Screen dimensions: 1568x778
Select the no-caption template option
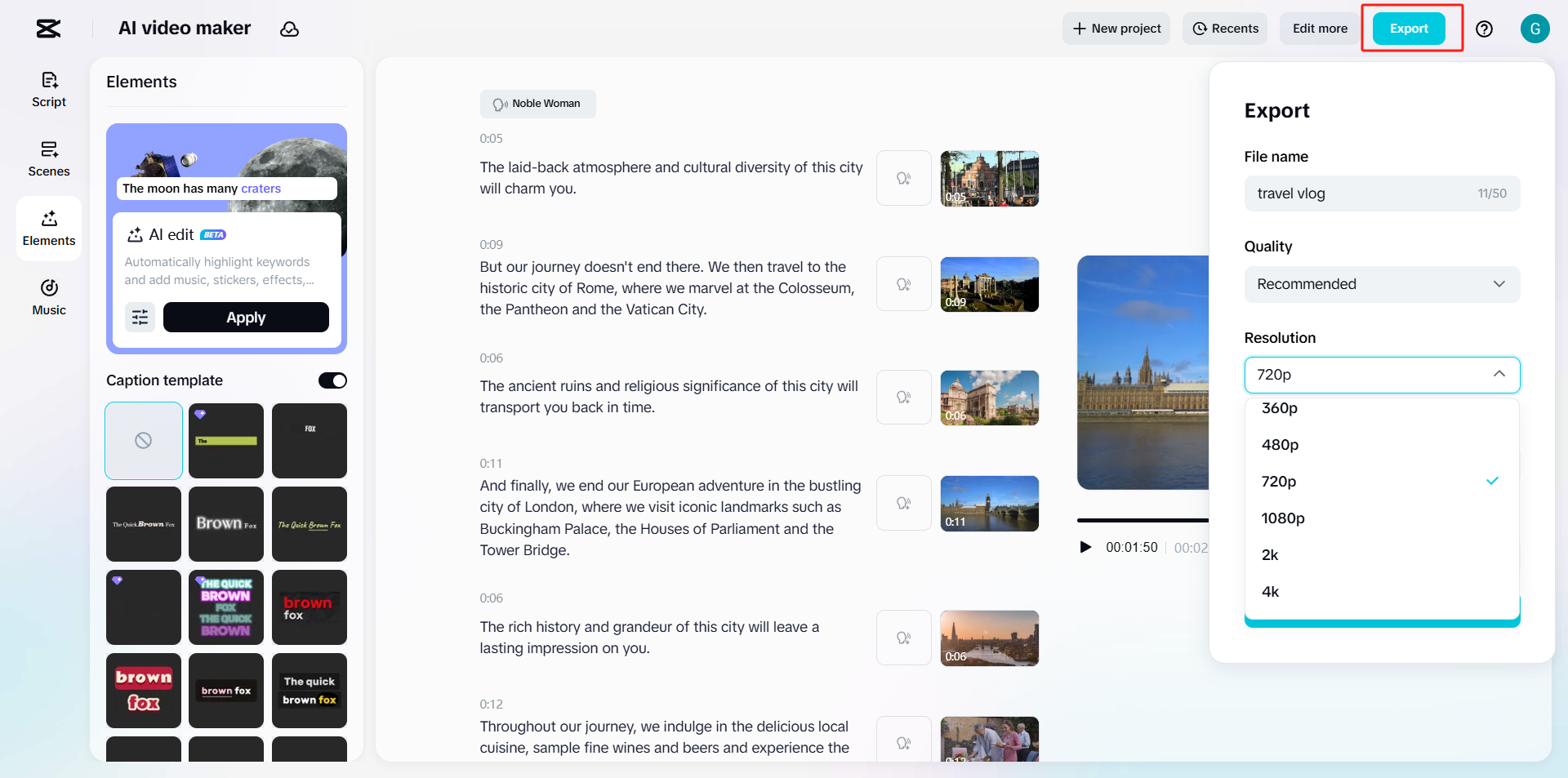144,441
